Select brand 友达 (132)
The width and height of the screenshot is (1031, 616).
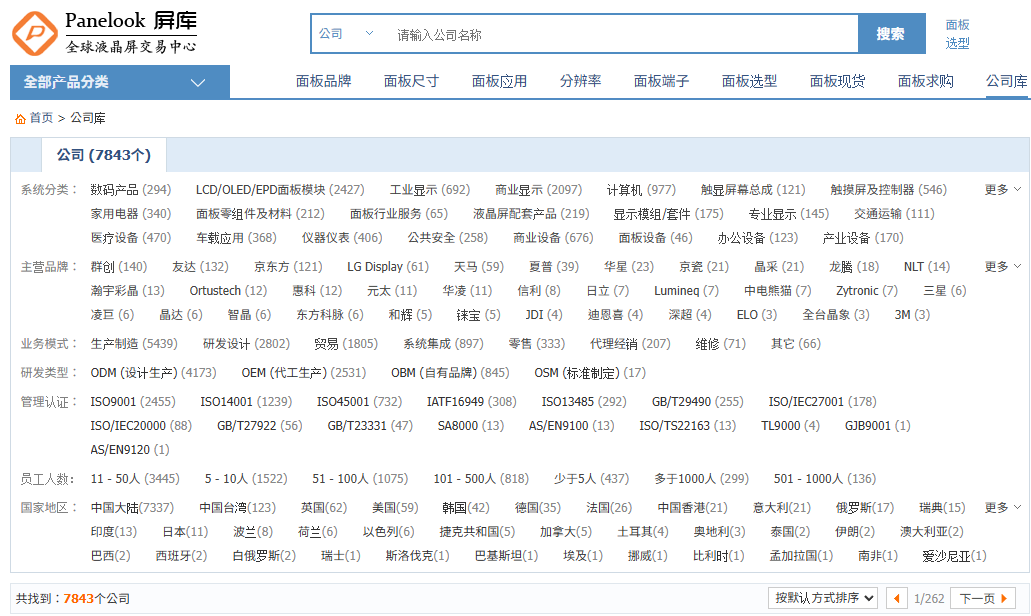tap(201, 267)
